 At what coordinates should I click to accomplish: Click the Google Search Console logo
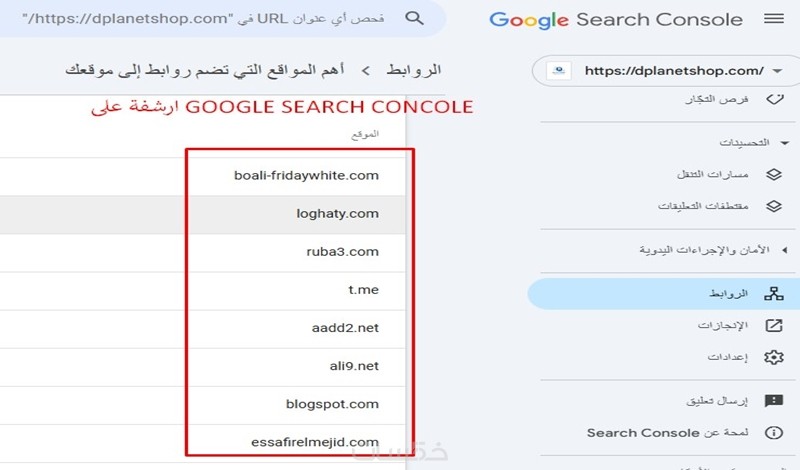coord(616,19)
